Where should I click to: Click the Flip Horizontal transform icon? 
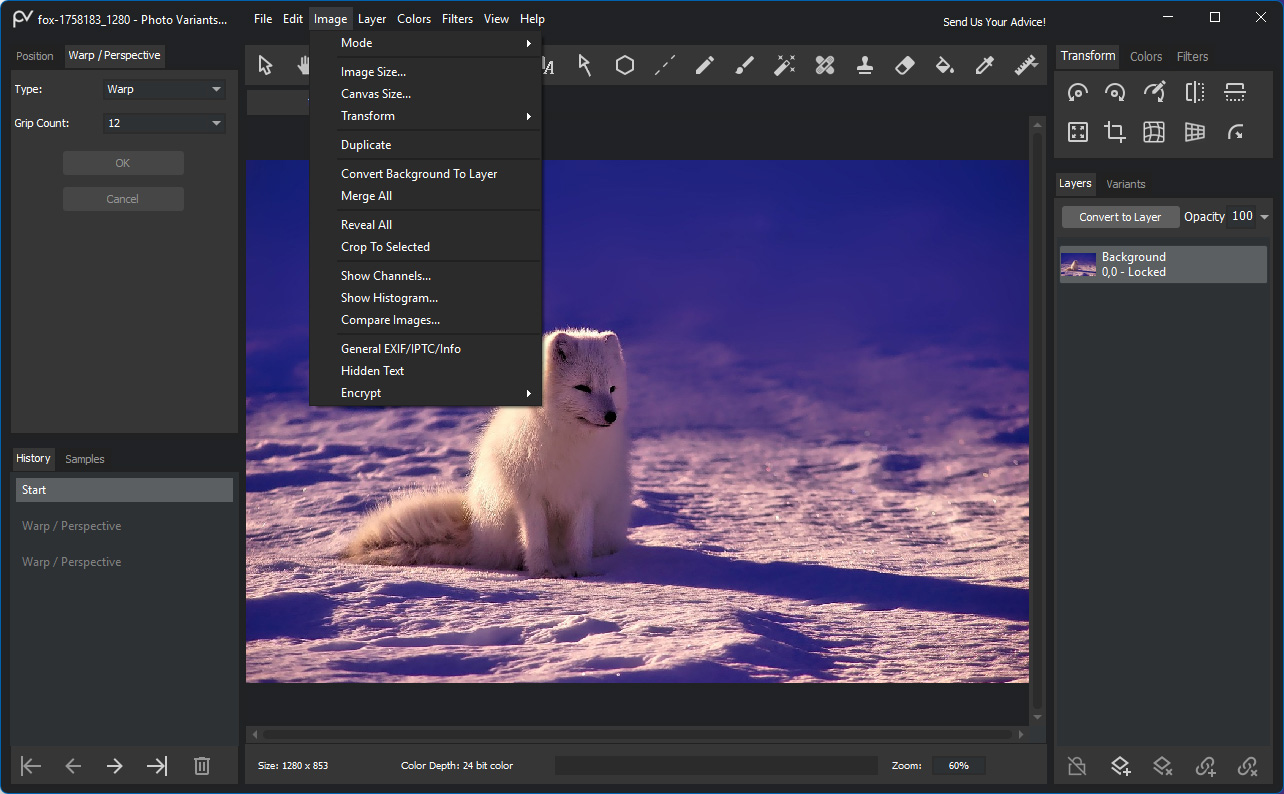(x=1195, y=92)
